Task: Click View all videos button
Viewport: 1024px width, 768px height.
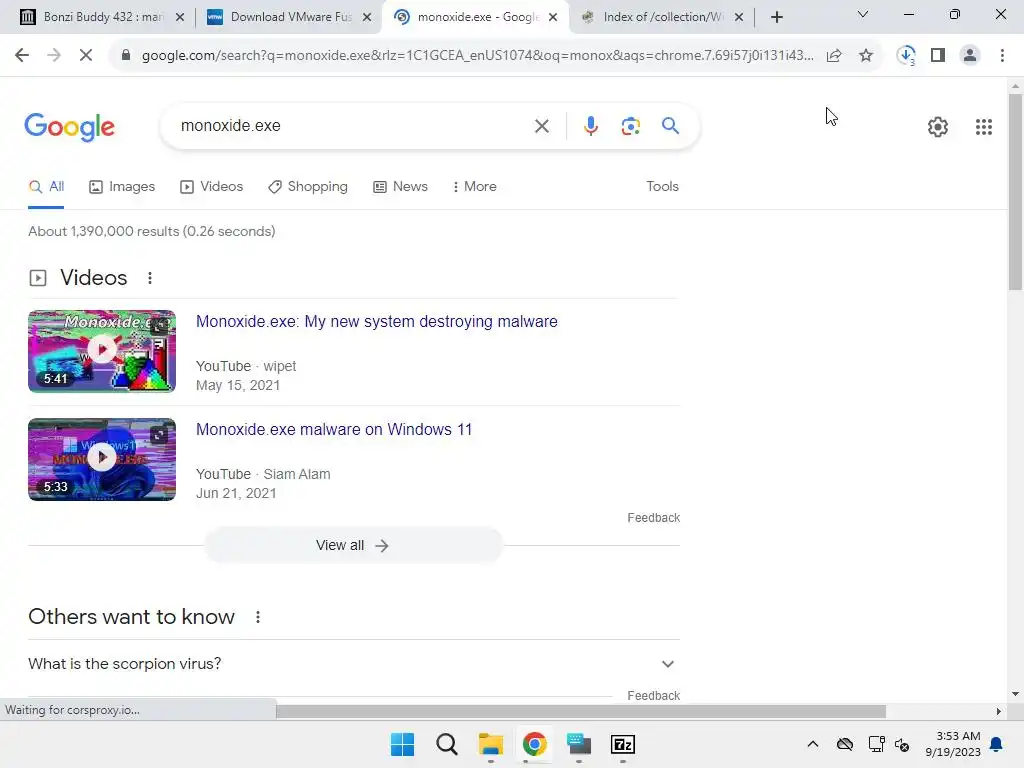Action: click(x=353, y=545)
